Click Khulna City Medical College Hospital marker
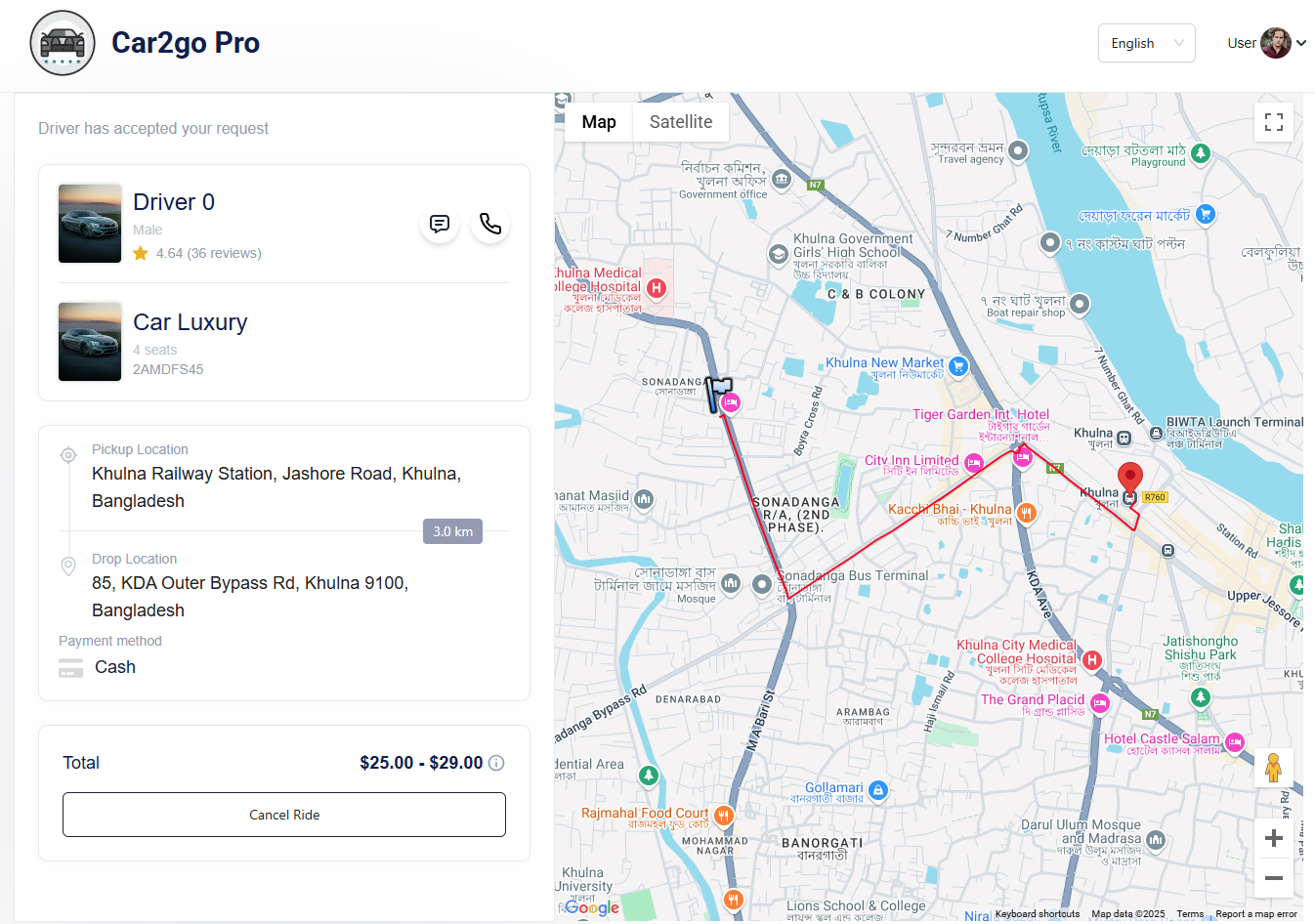 1092,660
